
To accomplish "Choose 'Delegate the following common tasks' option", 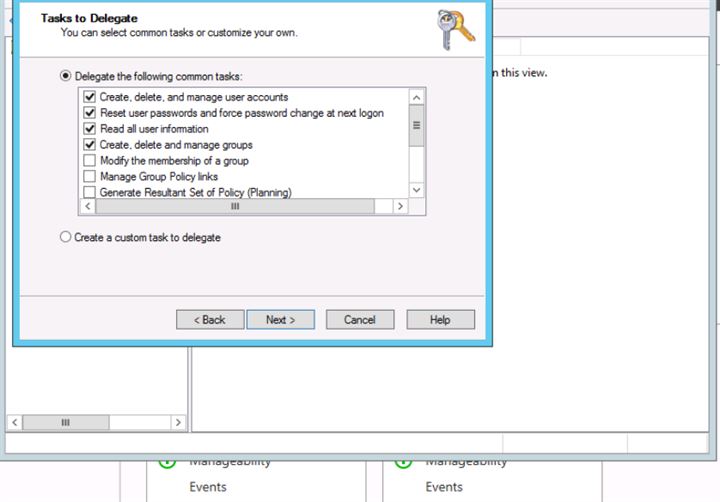I will click(66, 76).
